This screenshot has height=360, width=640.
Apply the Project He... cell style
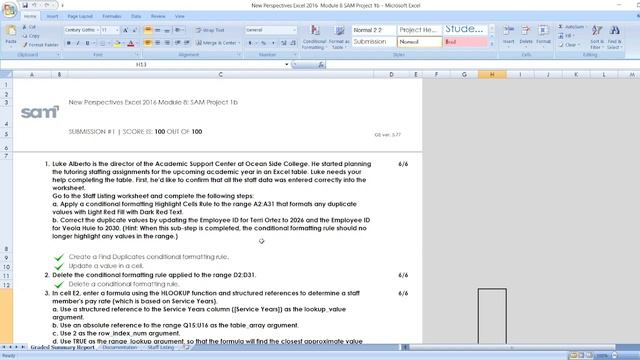point(420,30)
